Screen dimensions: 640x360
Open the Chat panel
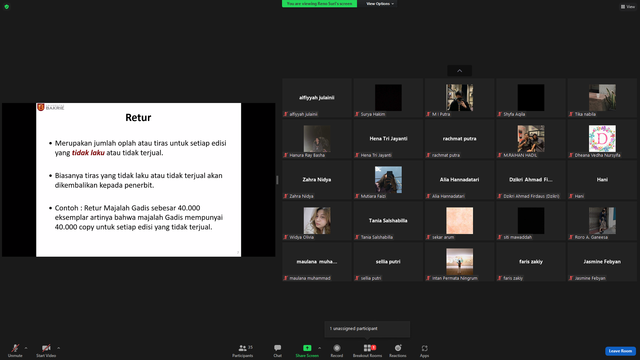click(x=278, y=350)
